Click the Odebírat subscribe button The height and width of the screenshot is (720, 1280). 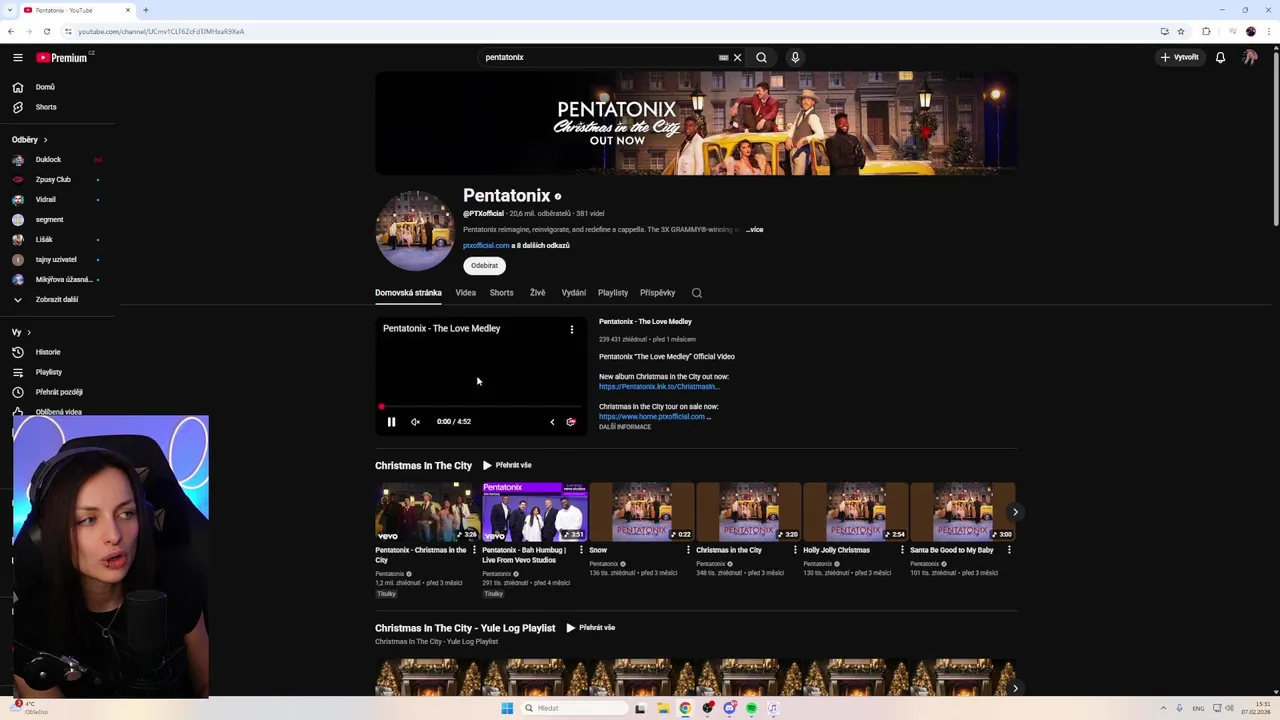484,266
